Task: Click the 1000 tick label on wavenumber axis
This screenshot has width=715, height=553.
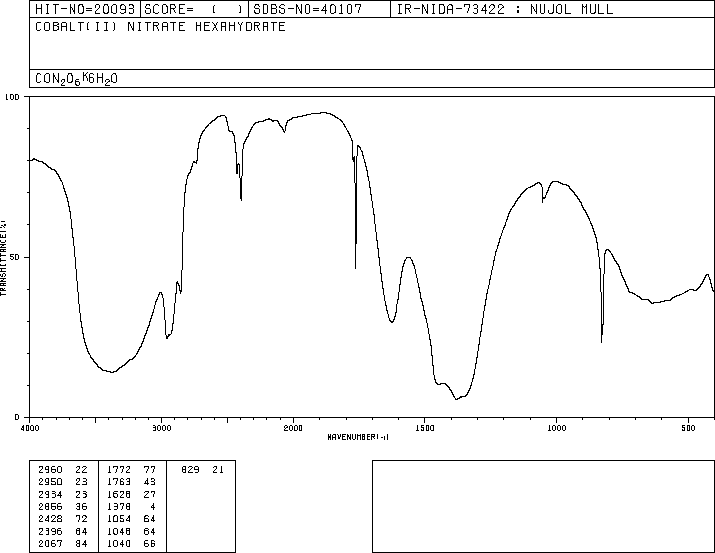Action: coord(556,428)
